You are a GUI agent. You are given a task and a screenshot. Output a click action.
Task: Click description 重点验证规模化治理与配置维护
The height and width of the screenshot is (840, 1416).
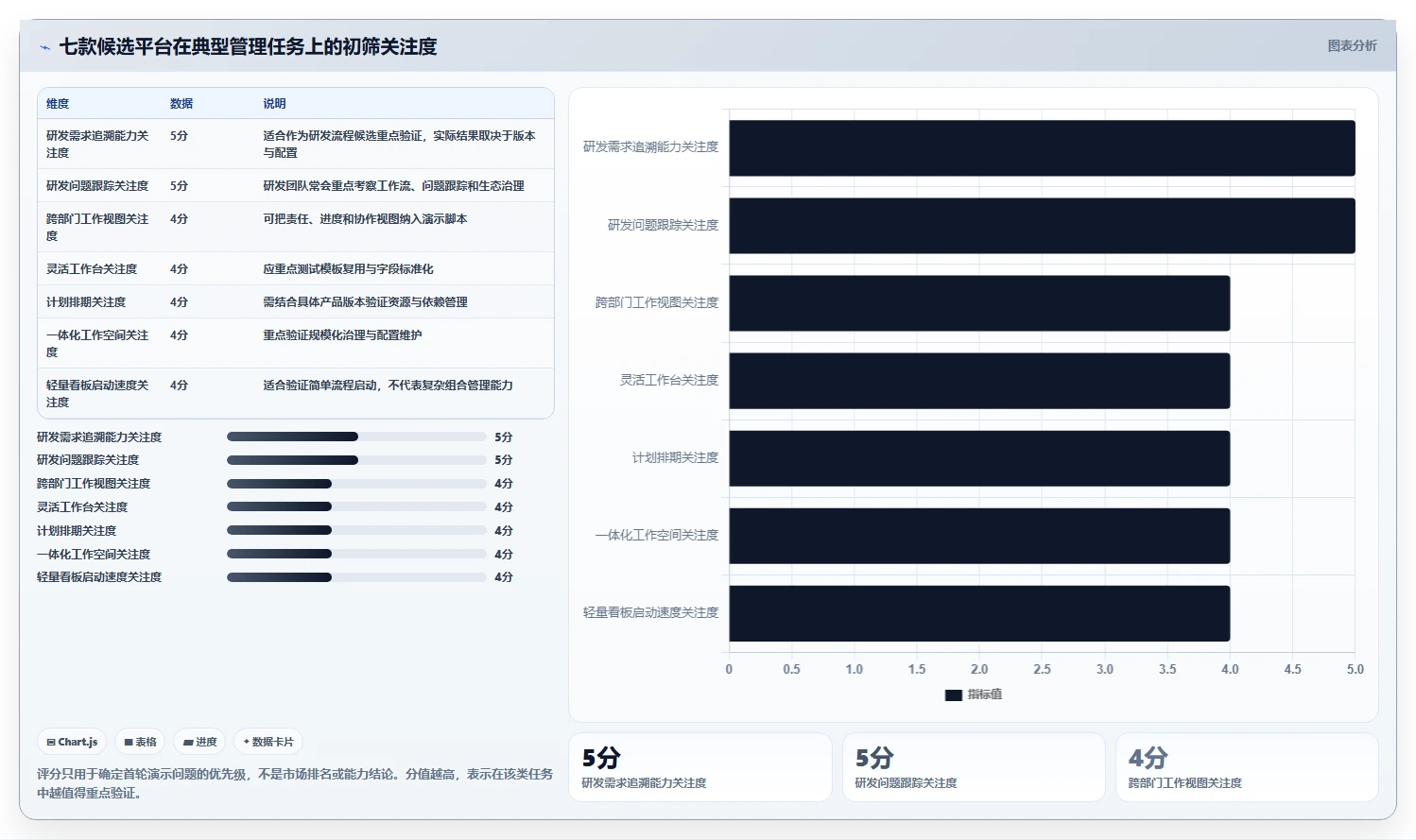click(342, 334)
